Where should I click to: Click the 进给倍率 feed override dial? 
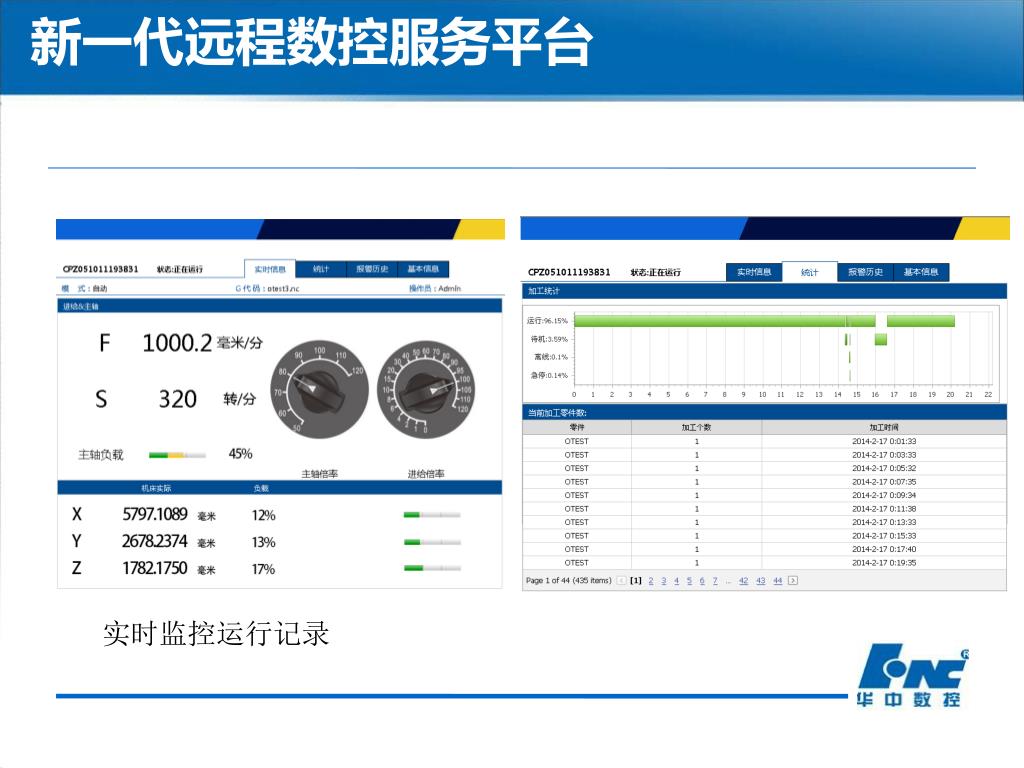426,389
